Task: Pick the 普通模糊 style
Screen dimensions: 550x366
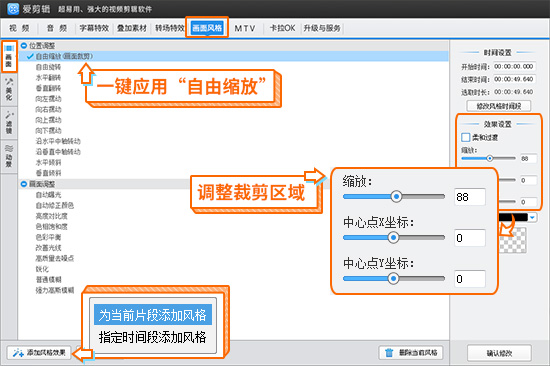Action: pos(48,279)
